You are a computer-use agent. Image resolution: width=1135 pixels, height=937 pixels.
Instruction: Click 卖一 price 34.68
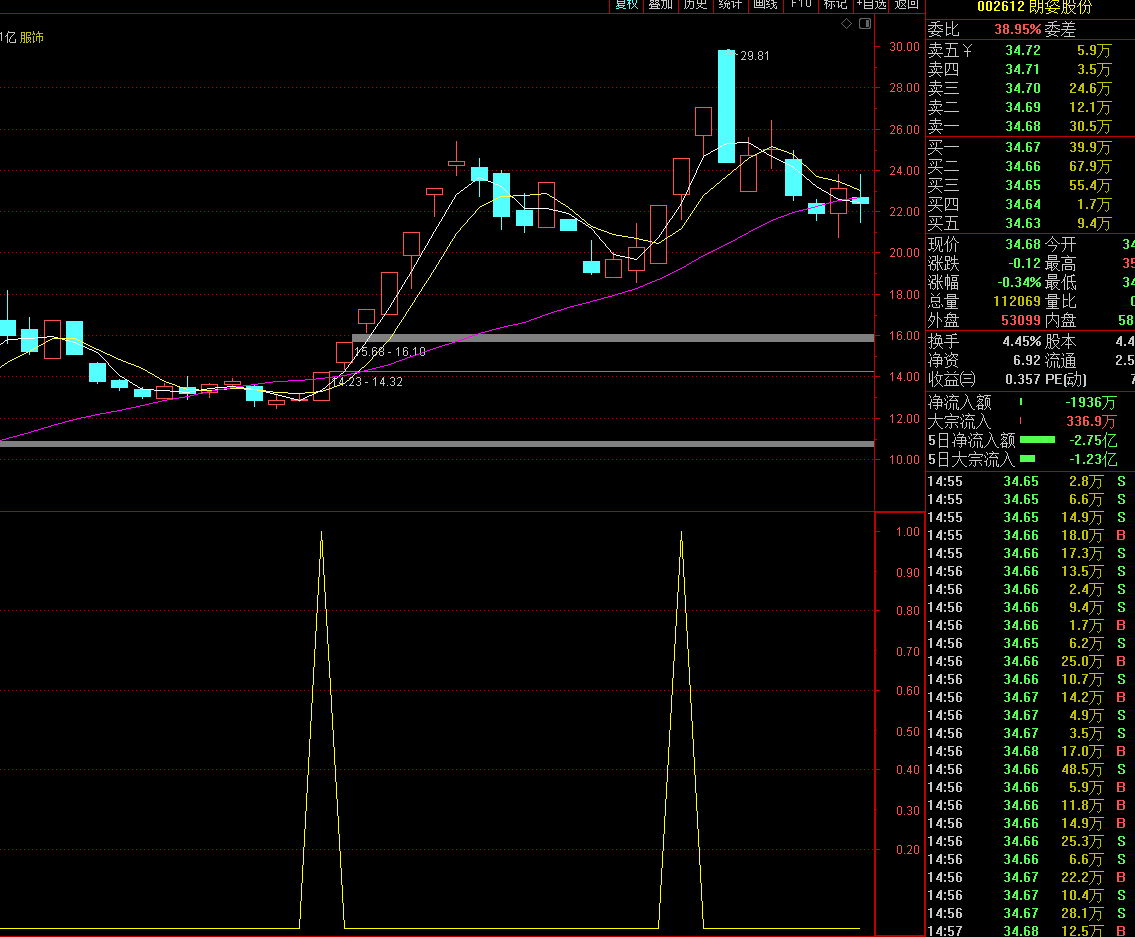1023,126
